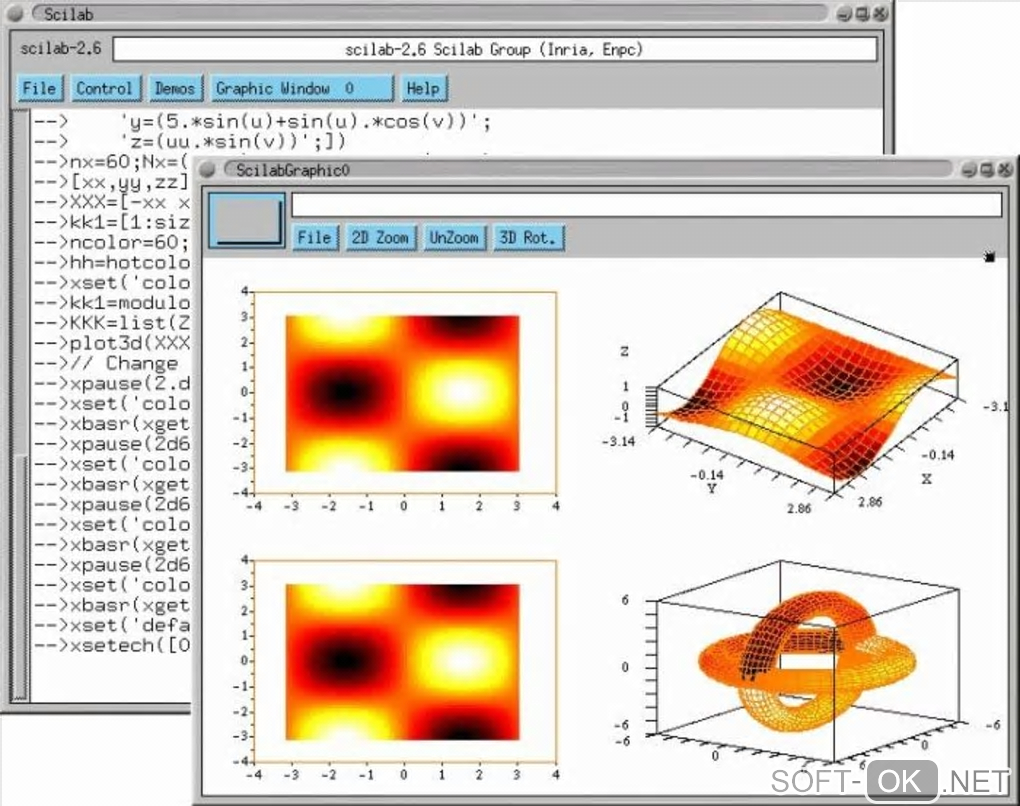Open the File menu in the ScilabGraphic0 window

(x=315, y=237)
